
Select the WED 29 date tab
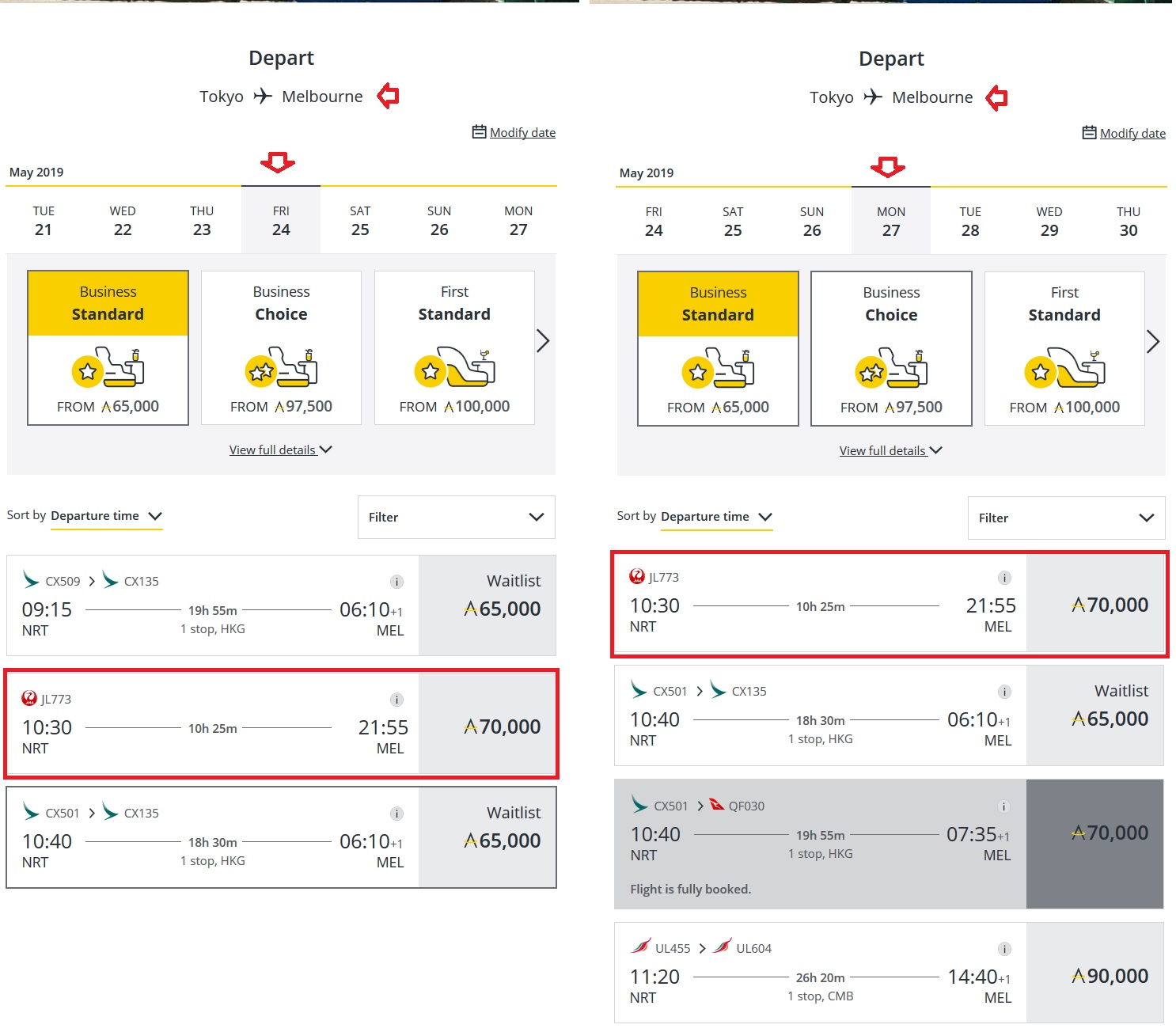click(1049, 222)
